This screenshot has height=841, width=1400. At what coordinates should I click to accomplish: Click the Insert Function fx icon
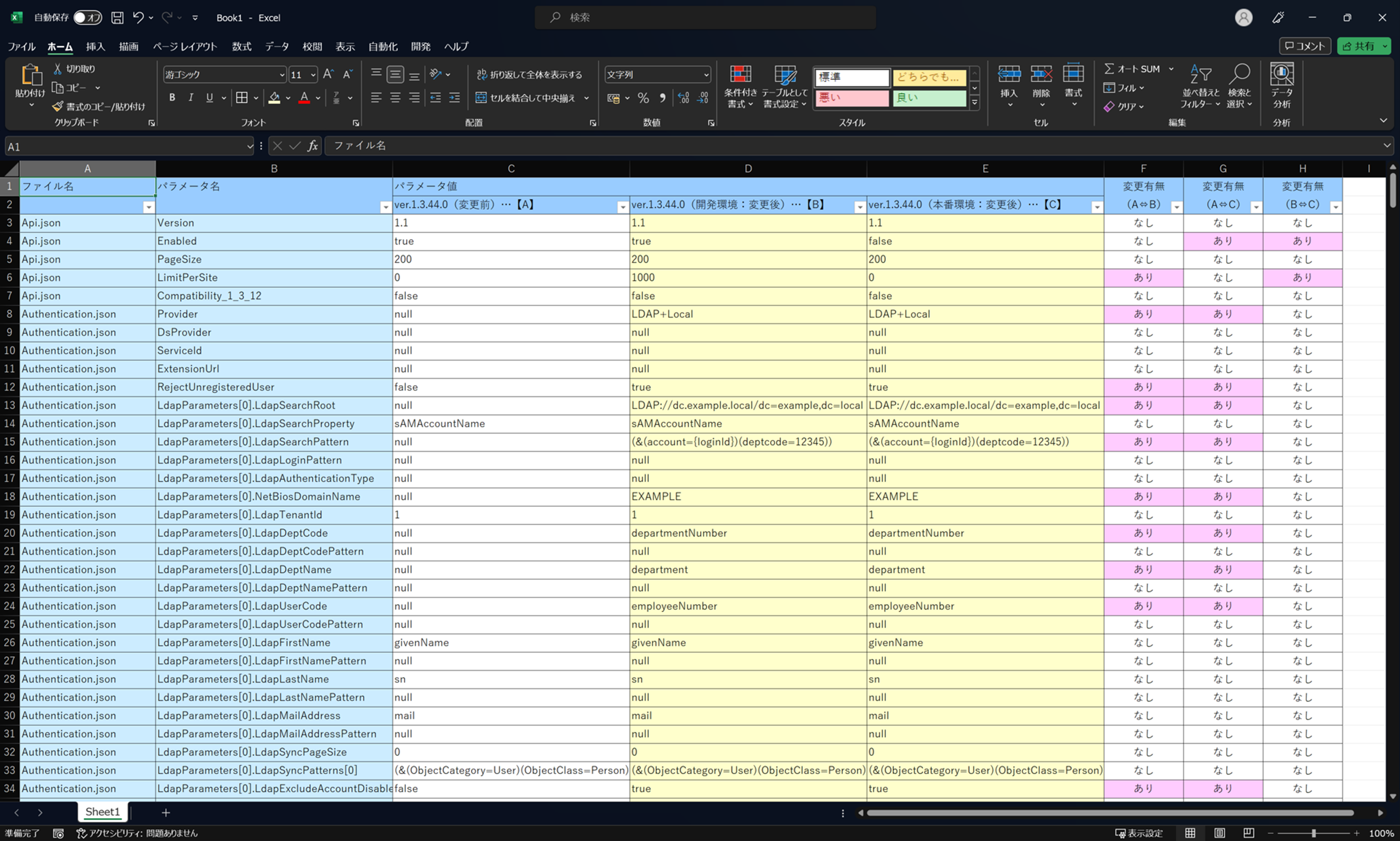click(312, 146)
